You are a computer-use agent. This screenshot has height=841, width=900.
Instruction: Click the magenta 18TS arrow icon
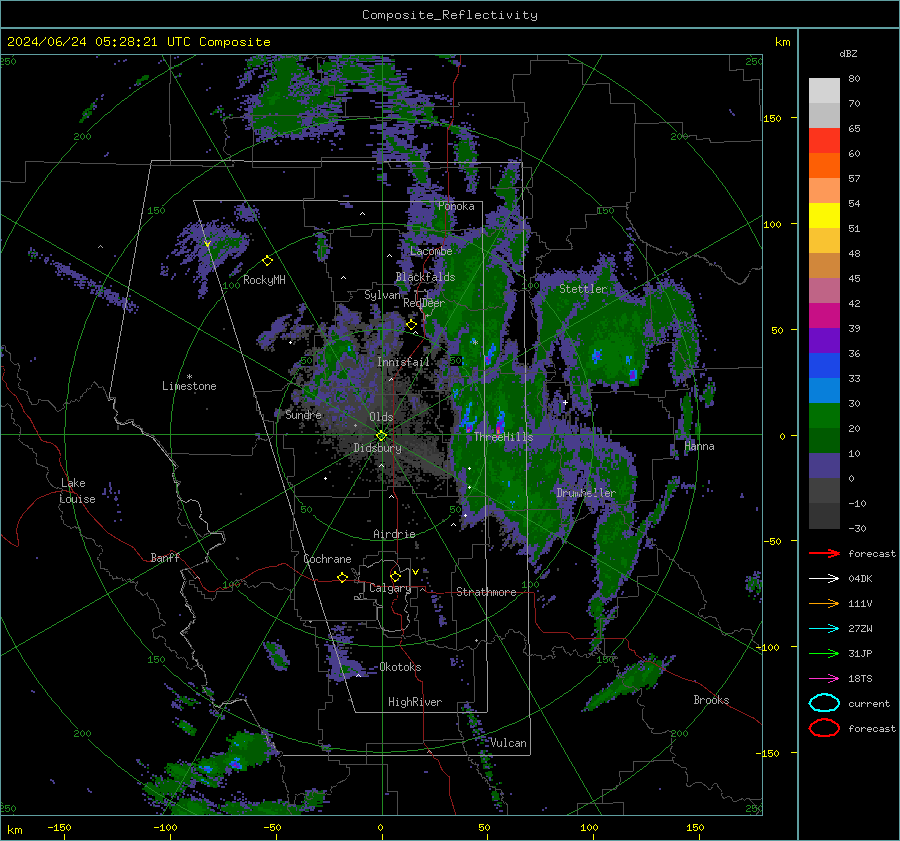coord(824,679)
